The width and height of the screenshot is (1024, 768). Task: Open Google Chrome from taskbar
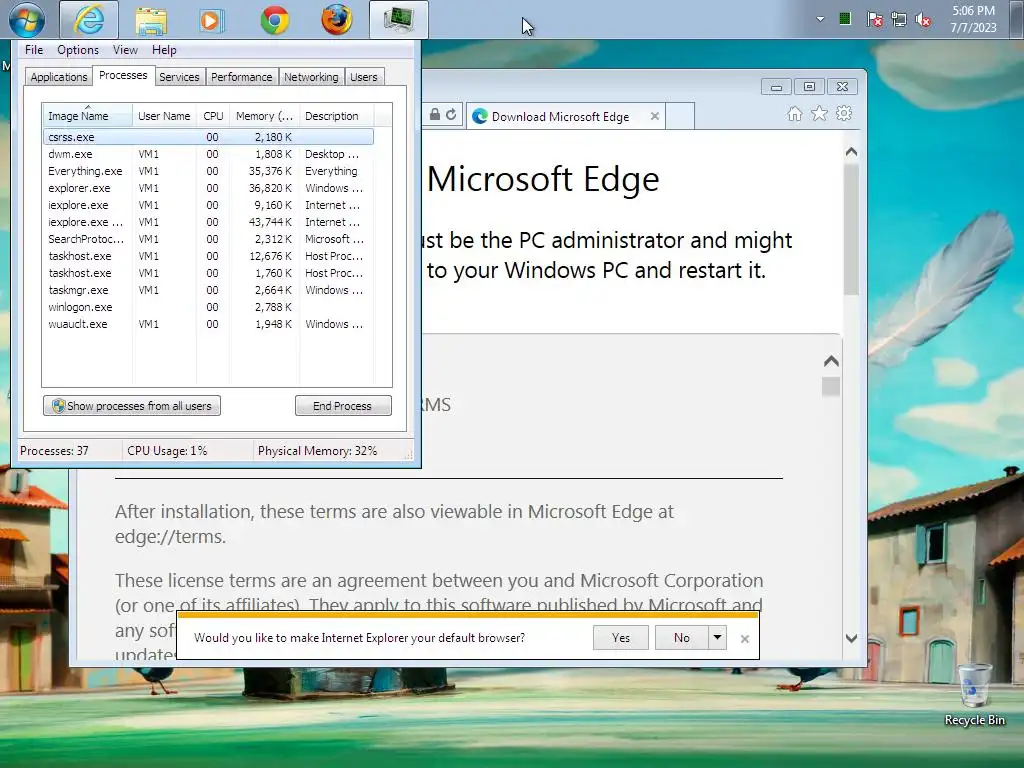[275, 20]
